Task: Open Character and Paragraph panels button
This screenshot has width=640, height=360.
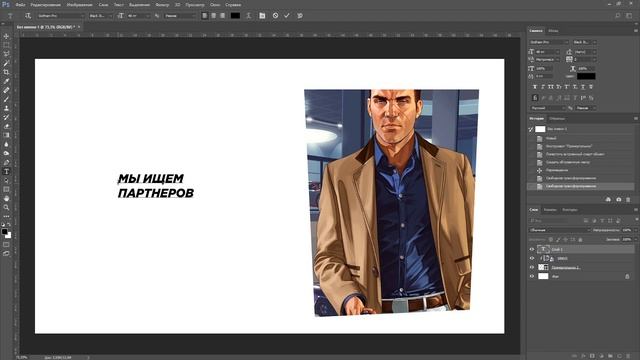Action: point(262,16)
